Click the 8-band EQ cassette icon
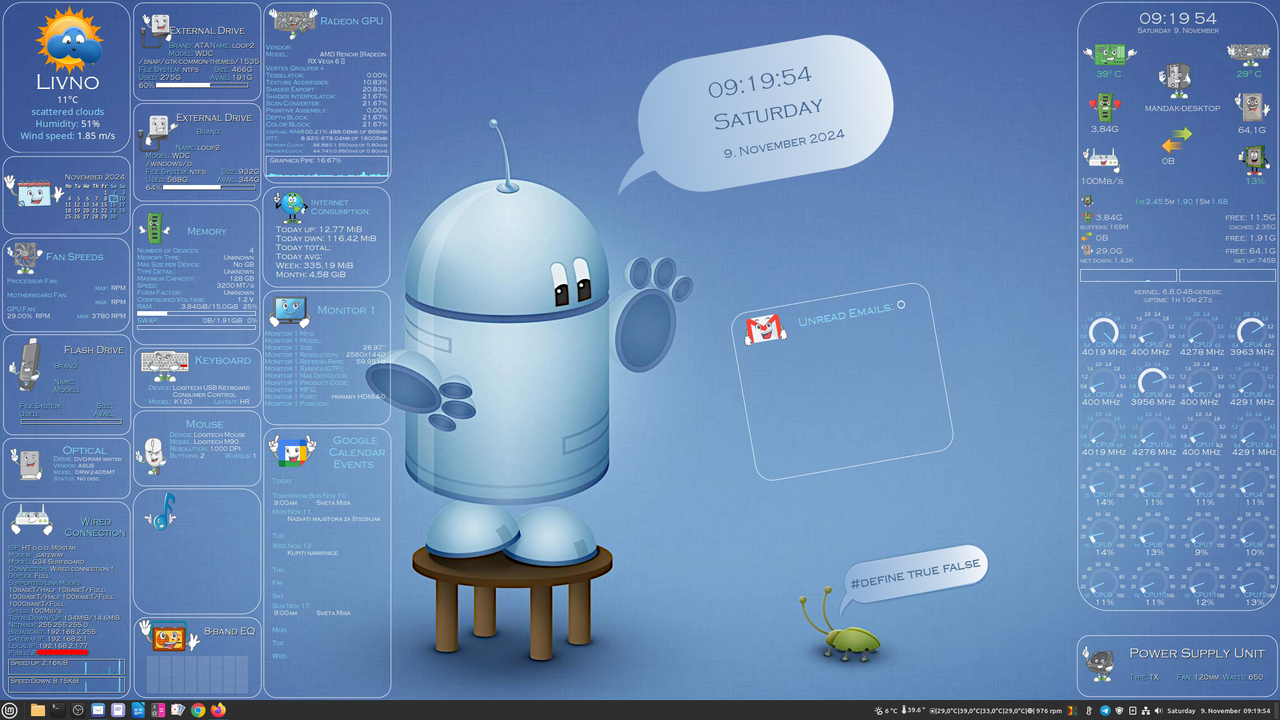The image size is (1280, 720). (x=168, y=636)
